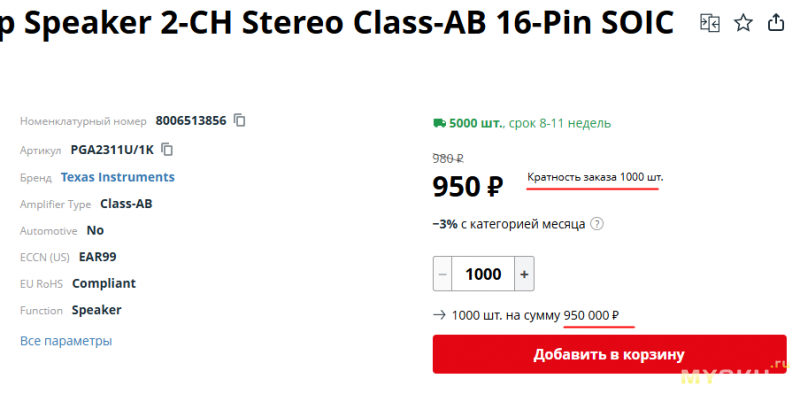
Task: Open the Texas Instruments brand link
Action: [x=117, y=177]
